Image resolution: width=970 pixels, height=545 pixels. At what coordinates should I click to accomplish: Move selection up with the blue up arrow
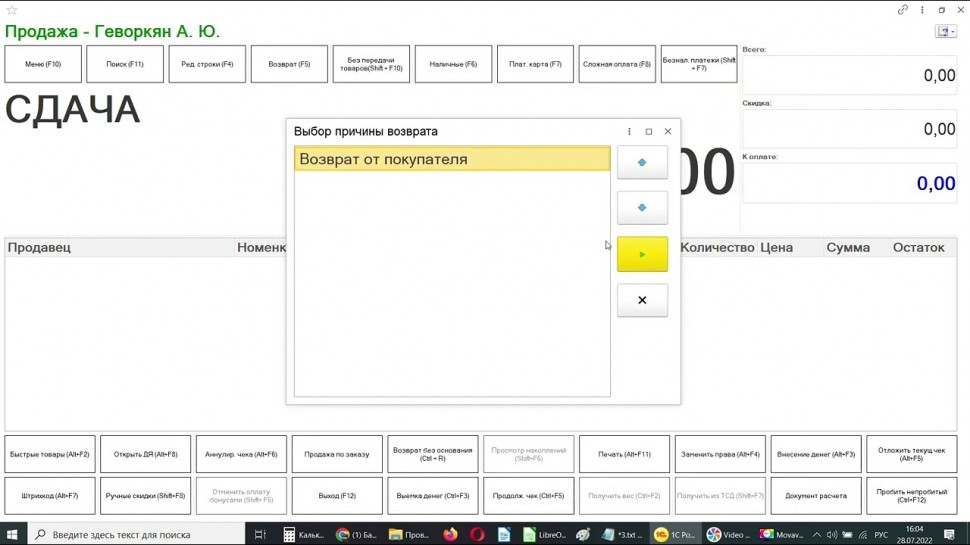tap(642, 163)
